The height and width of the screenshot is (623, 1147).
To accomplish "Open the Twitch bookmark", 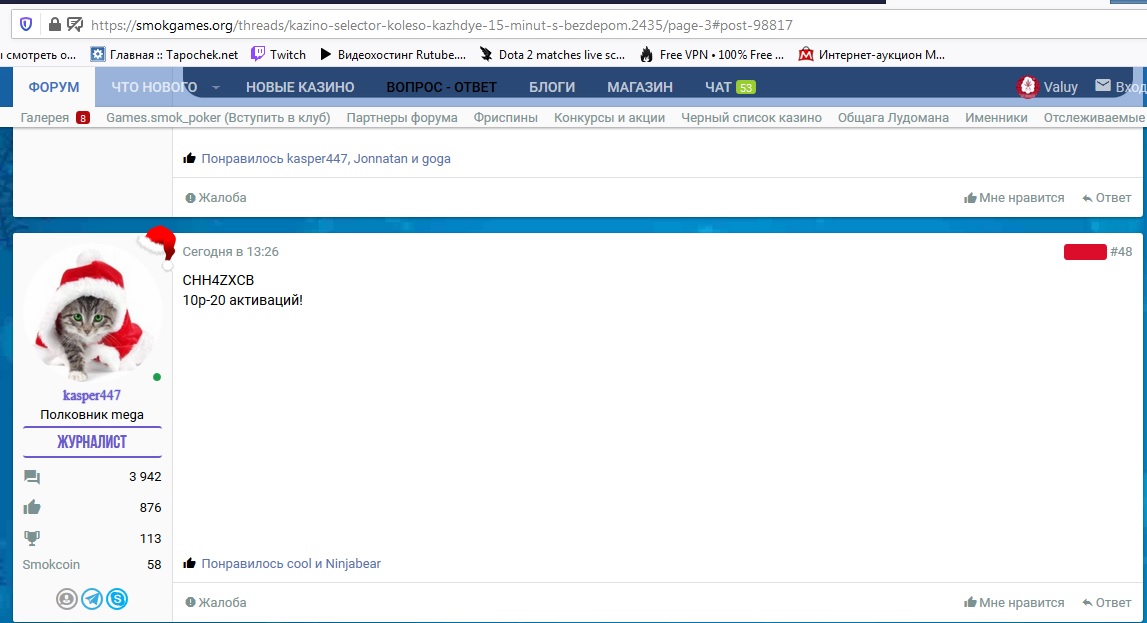I will click(x=278, y=55).
